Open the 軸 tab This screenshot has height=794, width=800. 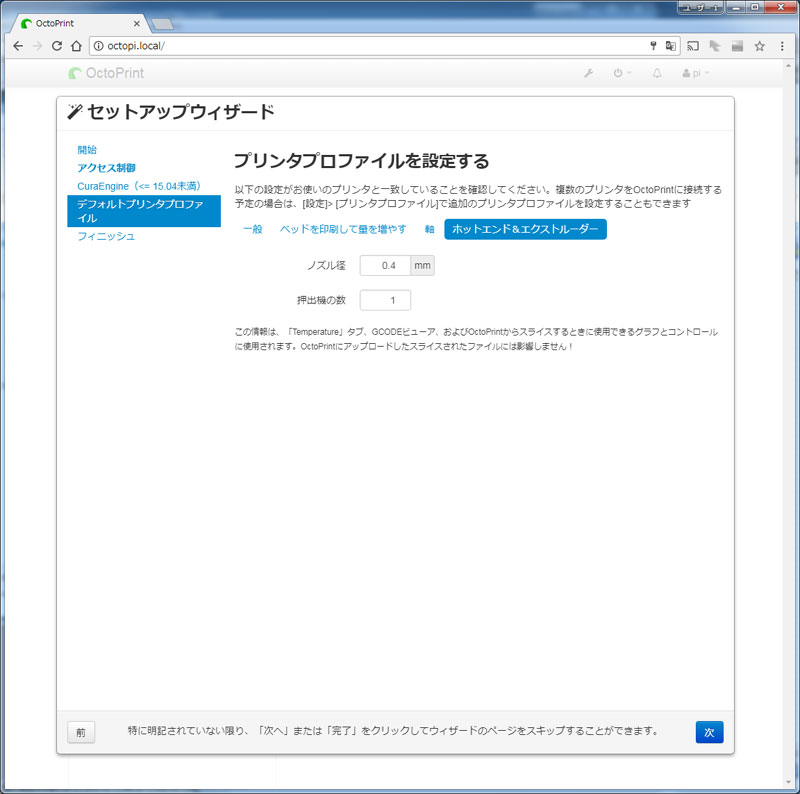pyautogui.click(x=430, y=229)
